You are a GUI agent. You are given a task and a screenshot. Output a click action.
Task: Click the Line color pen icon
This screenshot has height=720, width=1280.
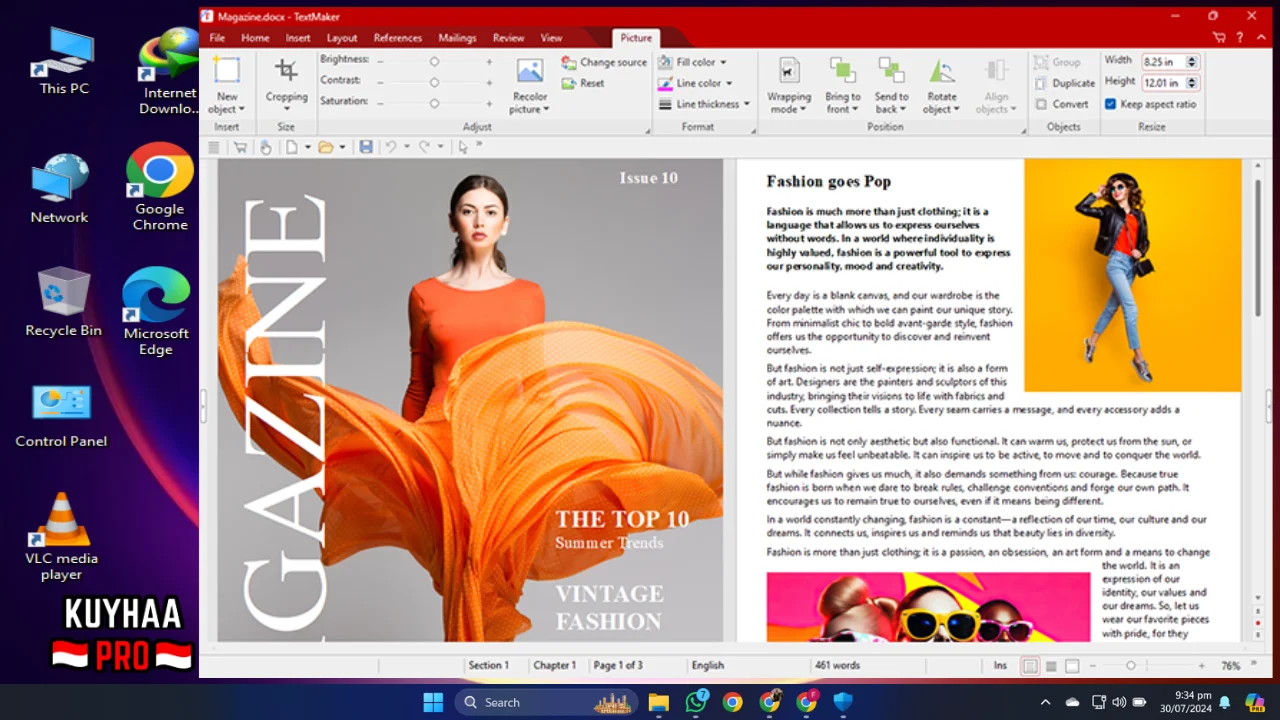pyautogui.click(x=665, y=83)
